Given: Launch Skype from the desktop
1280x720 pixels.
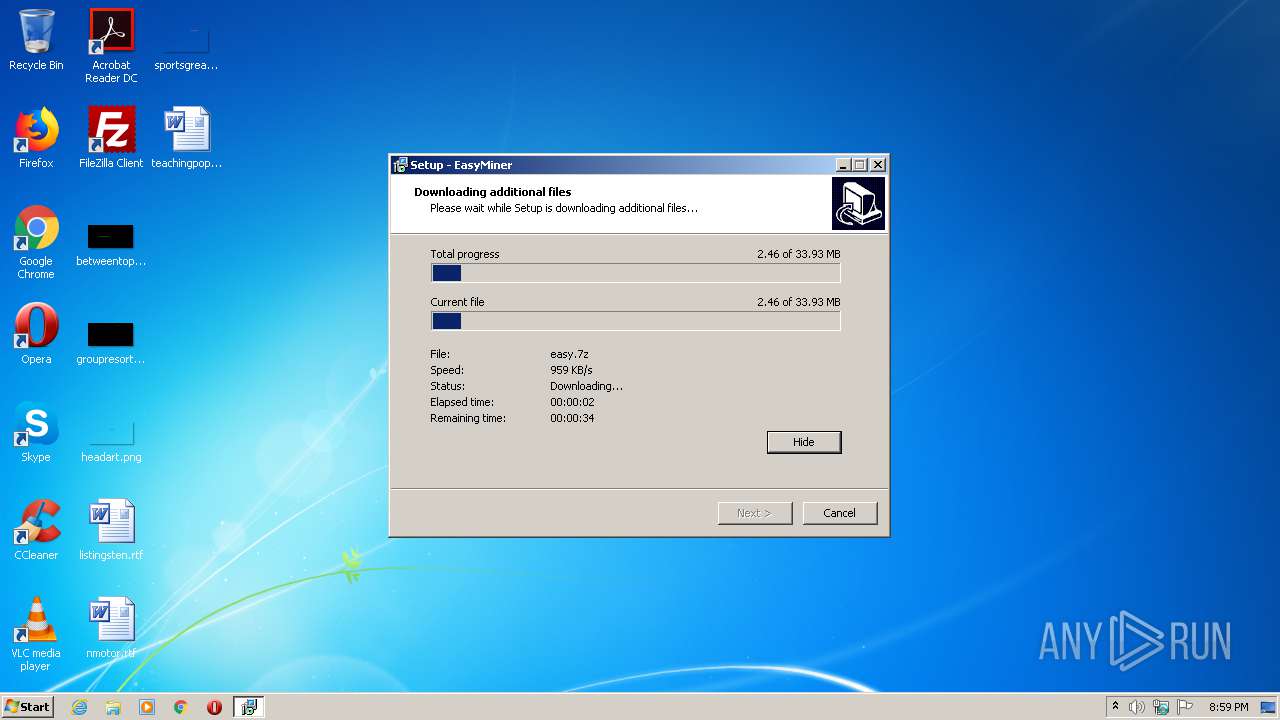Looking at the screenshot, I should pyautogui.click(x=36, y=432).
